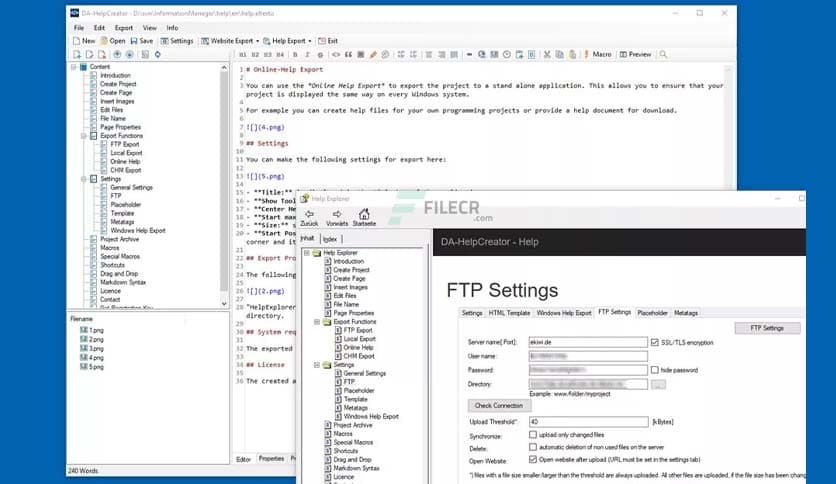
Task: Switch to the Placeholder tab
Action: [652, 313]
